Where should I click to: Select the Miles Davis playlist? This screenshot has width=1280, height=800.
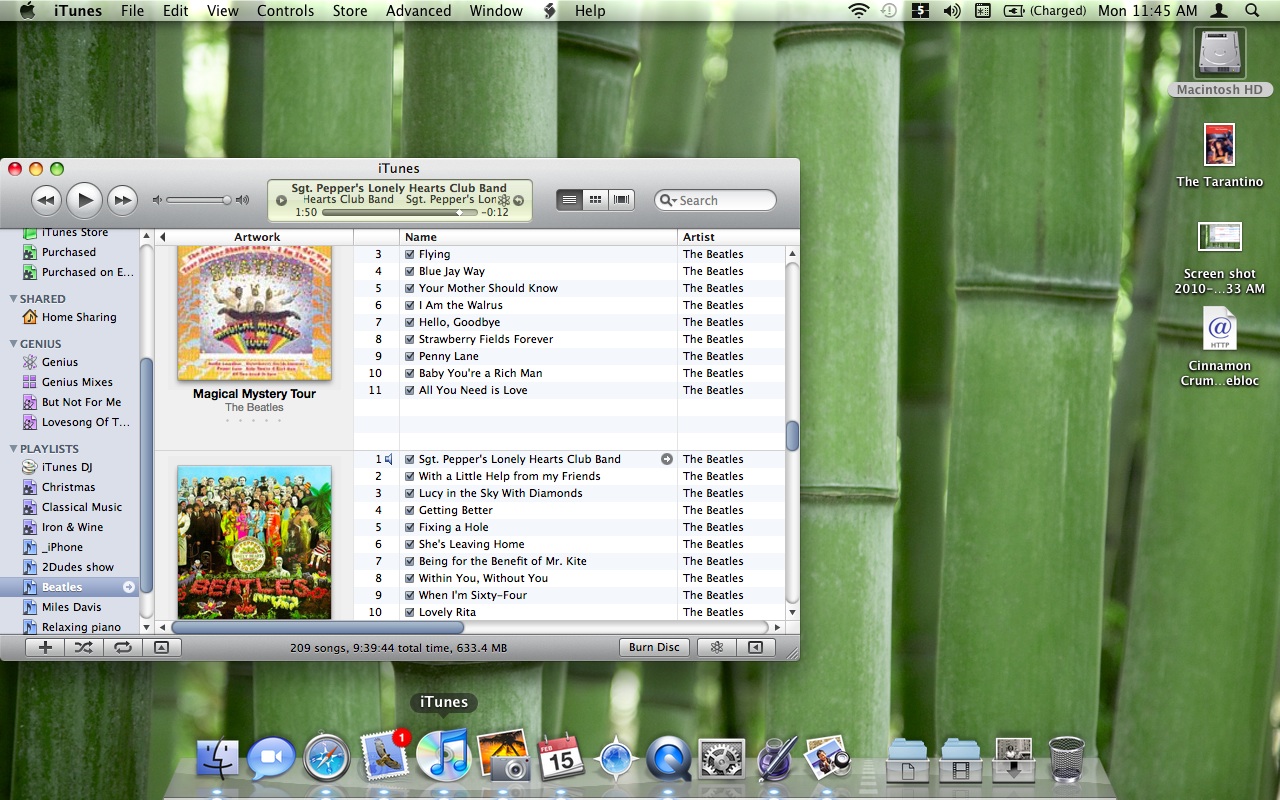[x=70, y=607]
